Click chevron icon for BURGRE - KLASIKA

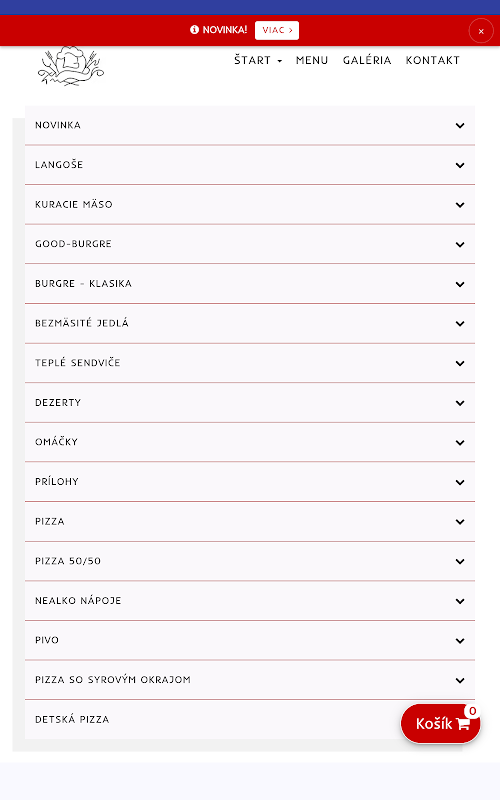coord(460,284)
